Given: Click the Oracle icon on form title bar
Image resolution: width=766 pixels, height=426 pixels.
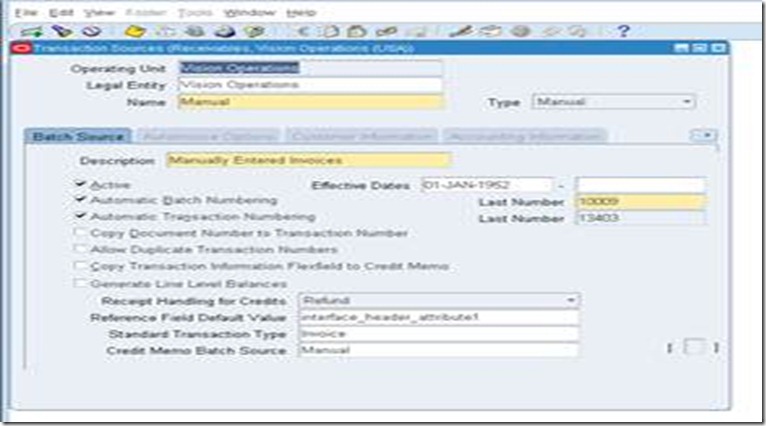Looking at the screenshot, I should 22,48.
